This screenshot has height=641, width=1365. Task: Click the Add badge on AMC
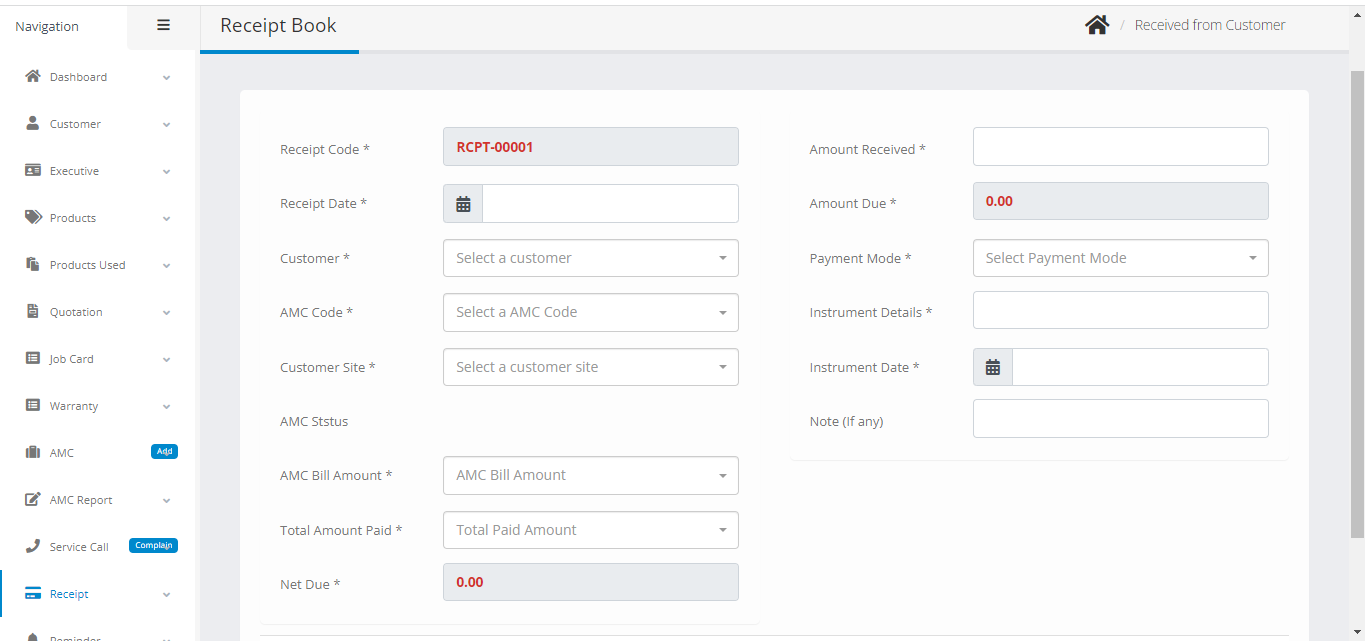point(164,451)
